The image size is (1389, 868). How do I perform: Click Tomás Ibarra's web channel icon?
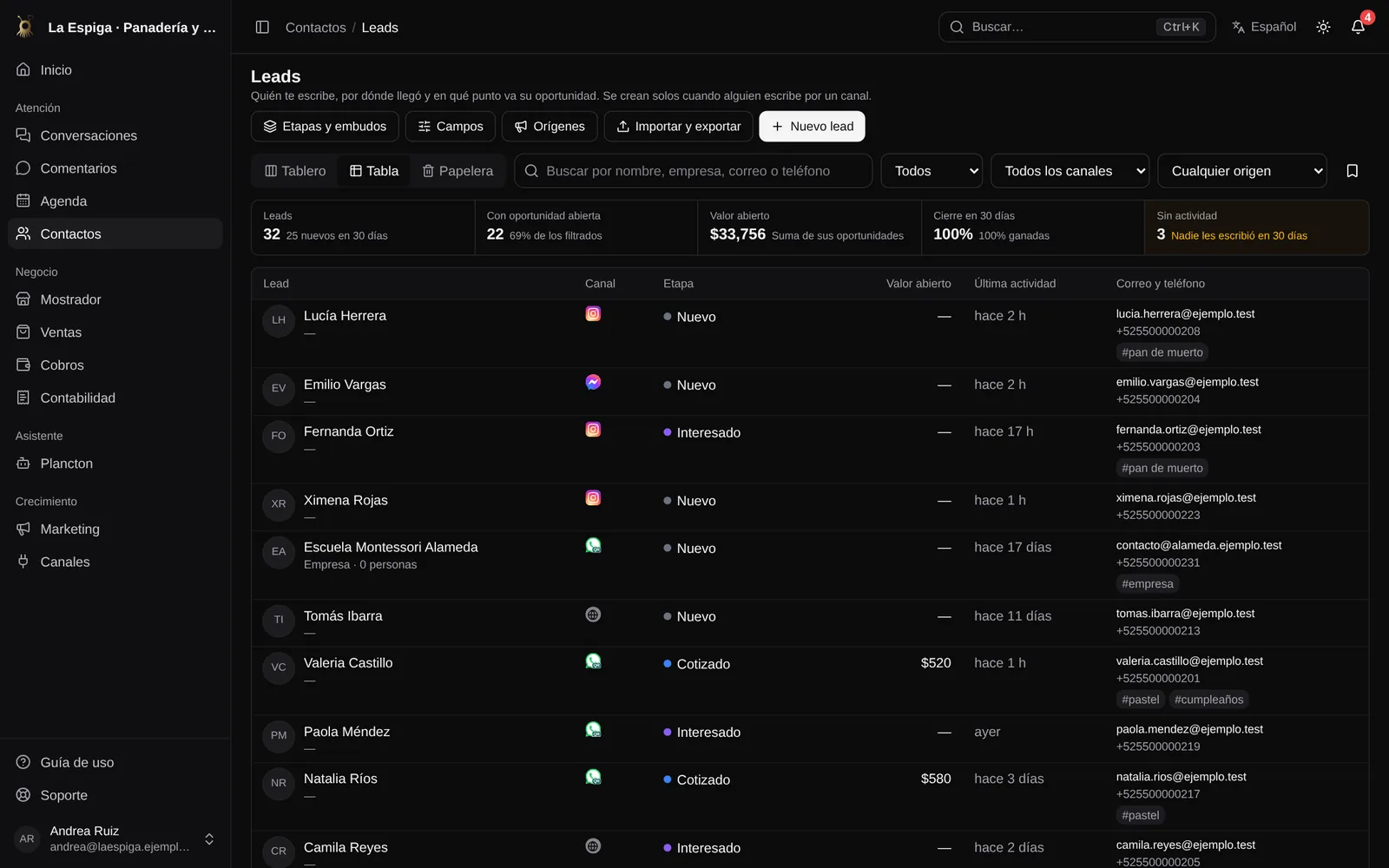593,615
